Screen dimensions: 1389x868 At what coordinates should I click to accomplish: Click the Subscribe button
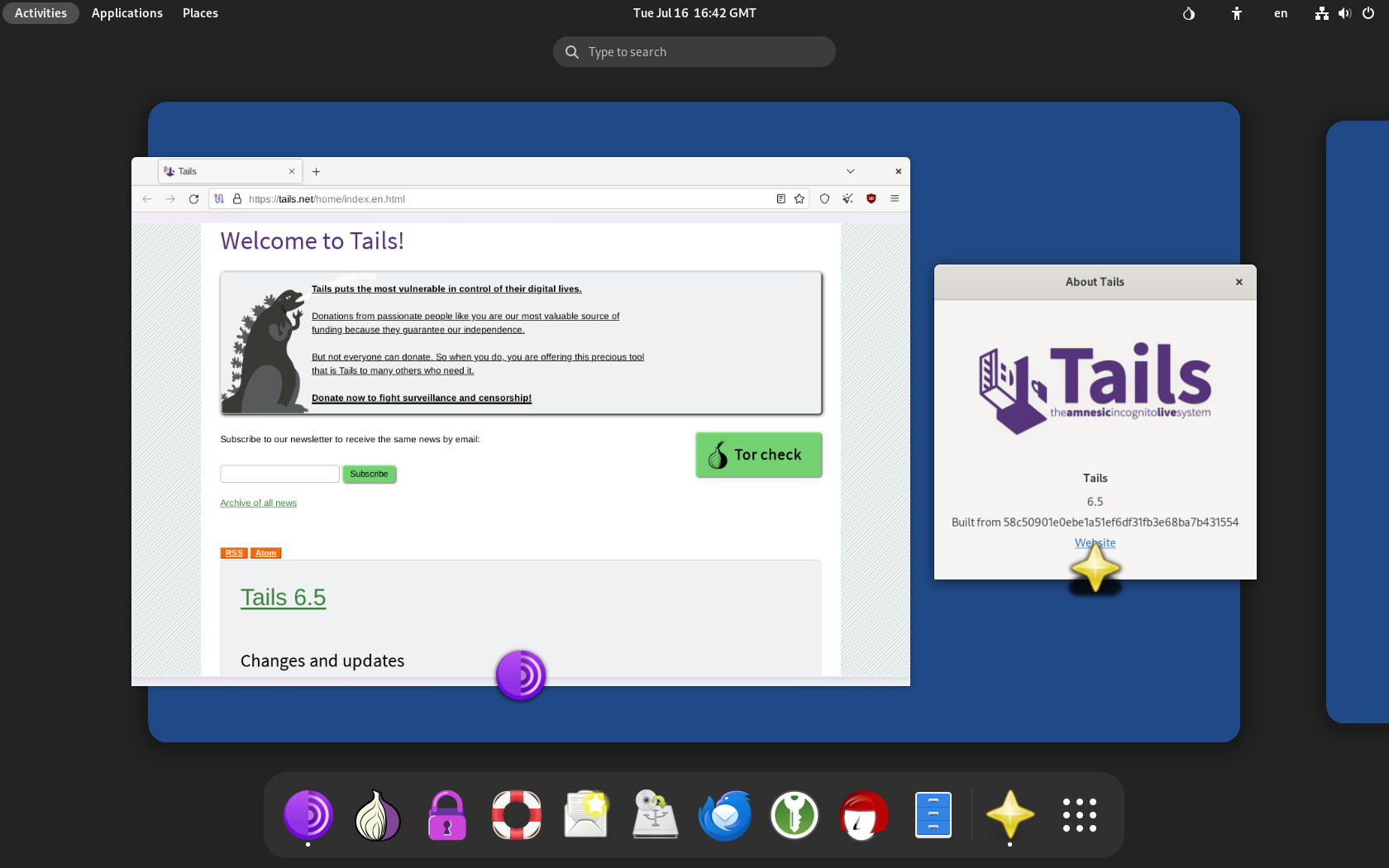(x=369, y=475)
